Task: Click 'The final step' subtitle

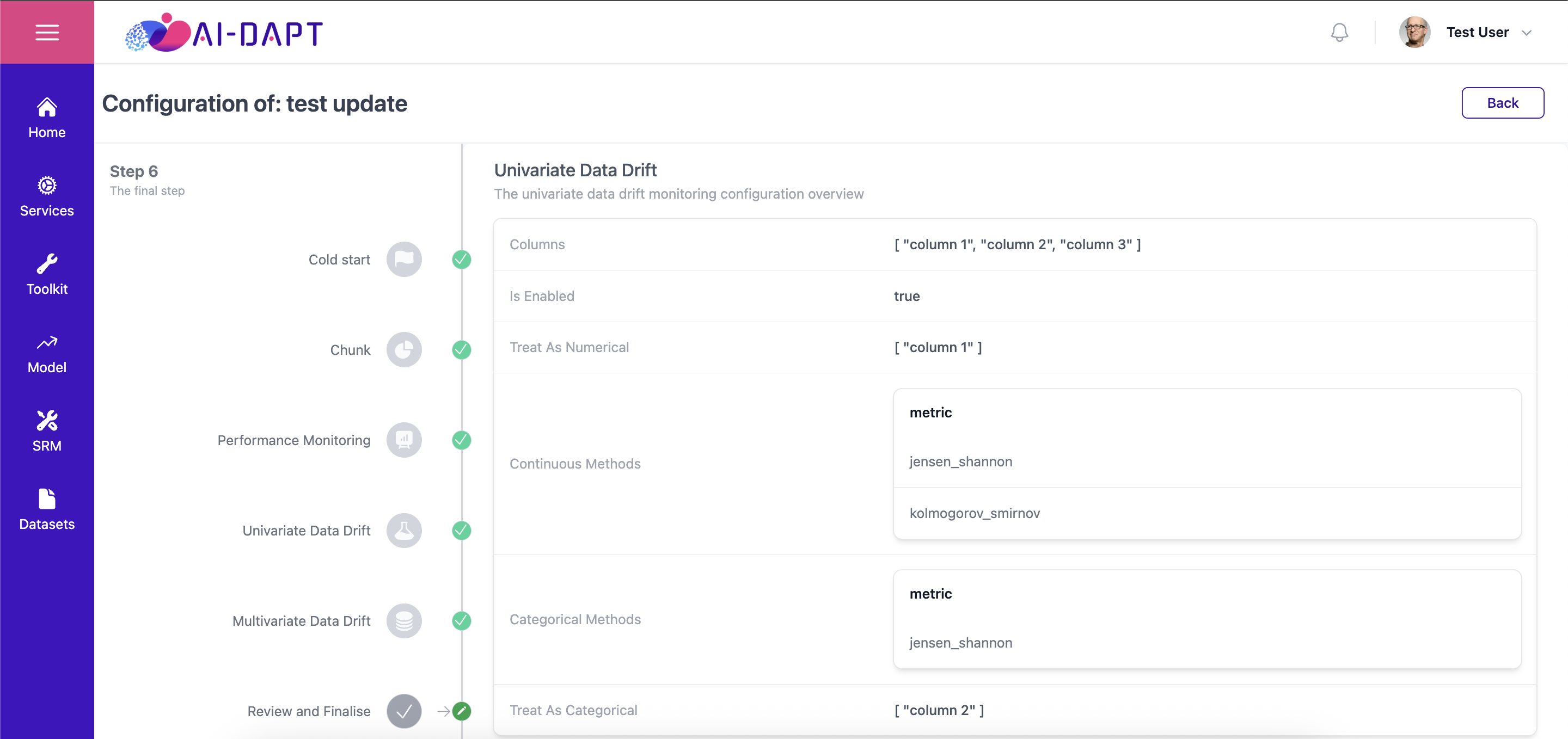Action: (146, 191)
